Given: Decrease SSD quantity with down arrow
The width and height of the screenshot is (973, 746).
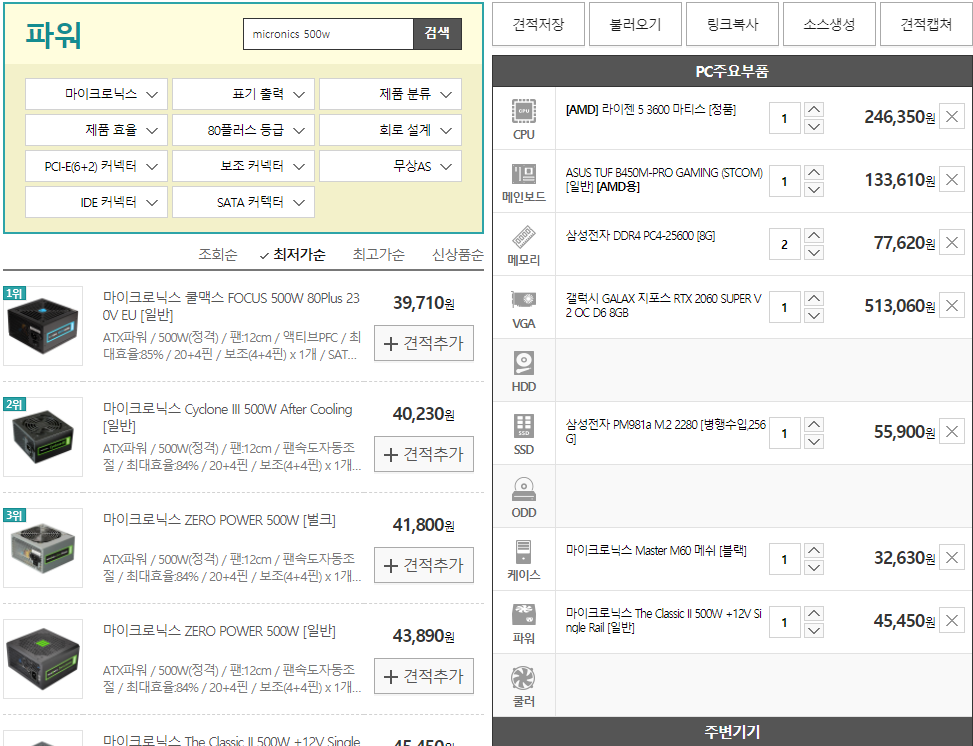Looking at the screenshot, I should click(x=814, y=442).
